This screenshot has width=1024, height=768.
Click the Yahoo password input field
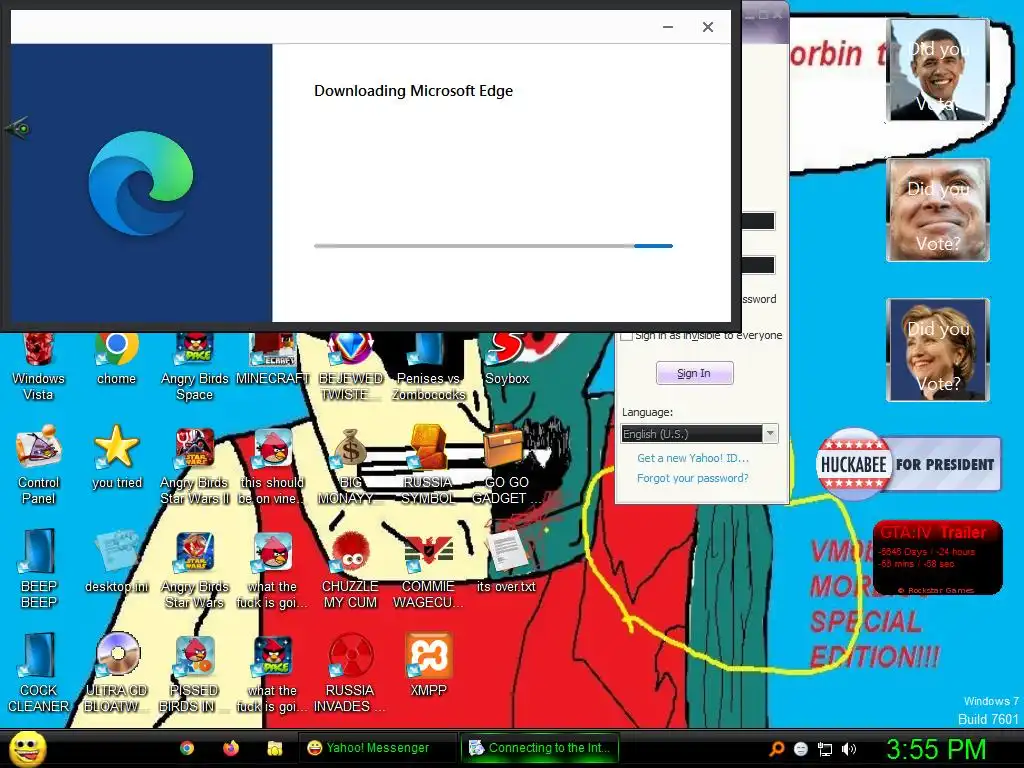pos(758,264)
